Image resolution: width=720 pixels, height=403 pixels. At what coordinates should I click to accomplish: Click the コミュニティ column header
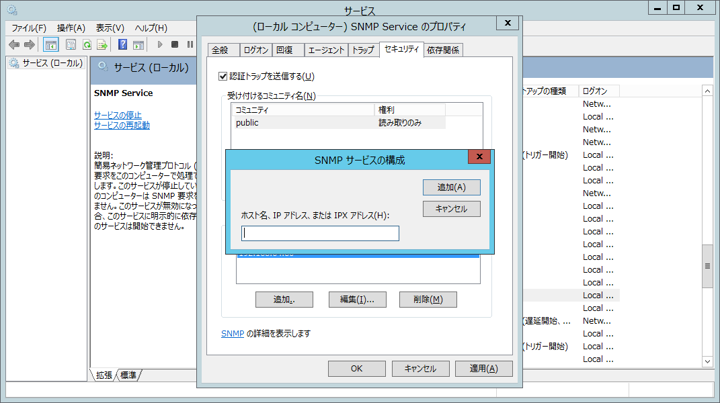point(303,110)
